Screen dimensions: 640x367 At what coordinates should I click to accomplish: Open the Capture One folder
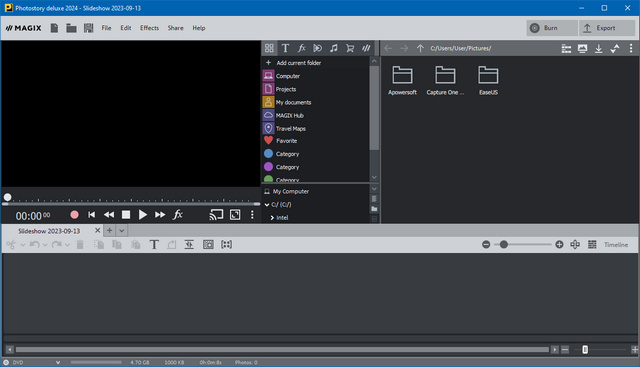point(445,80)
